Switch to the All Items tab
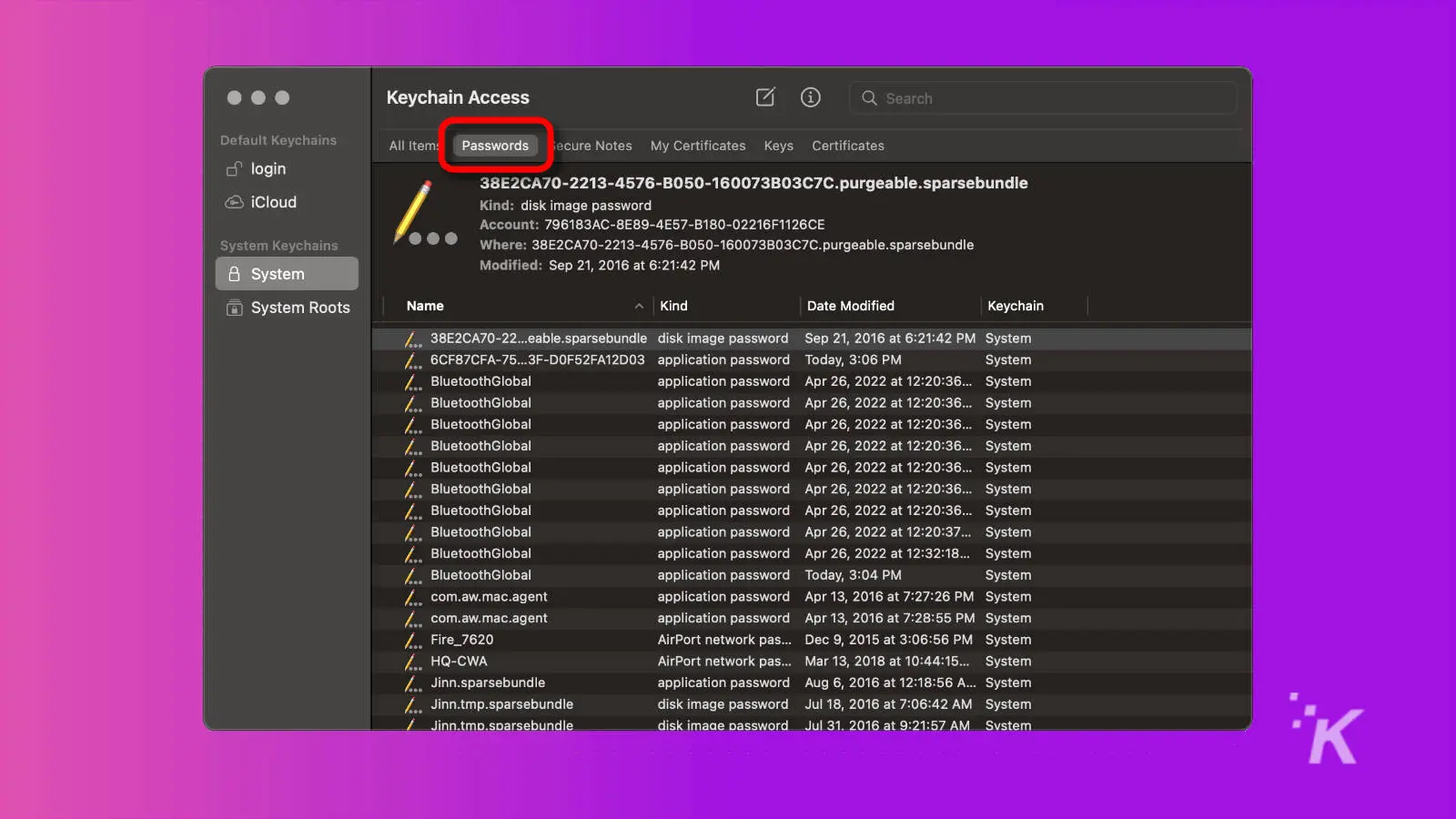The height and width of the screenshot is (819, 1456). pos(414,146)
